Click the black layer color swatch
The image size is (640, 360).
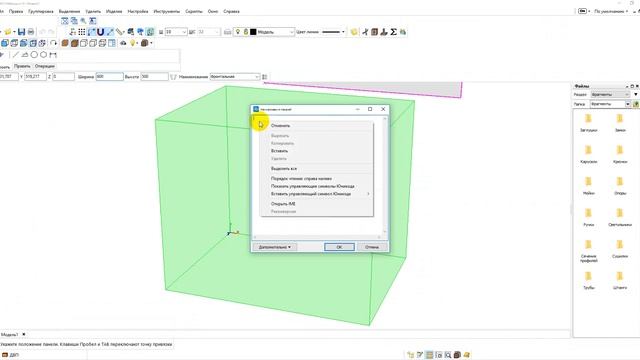[253, 32]
